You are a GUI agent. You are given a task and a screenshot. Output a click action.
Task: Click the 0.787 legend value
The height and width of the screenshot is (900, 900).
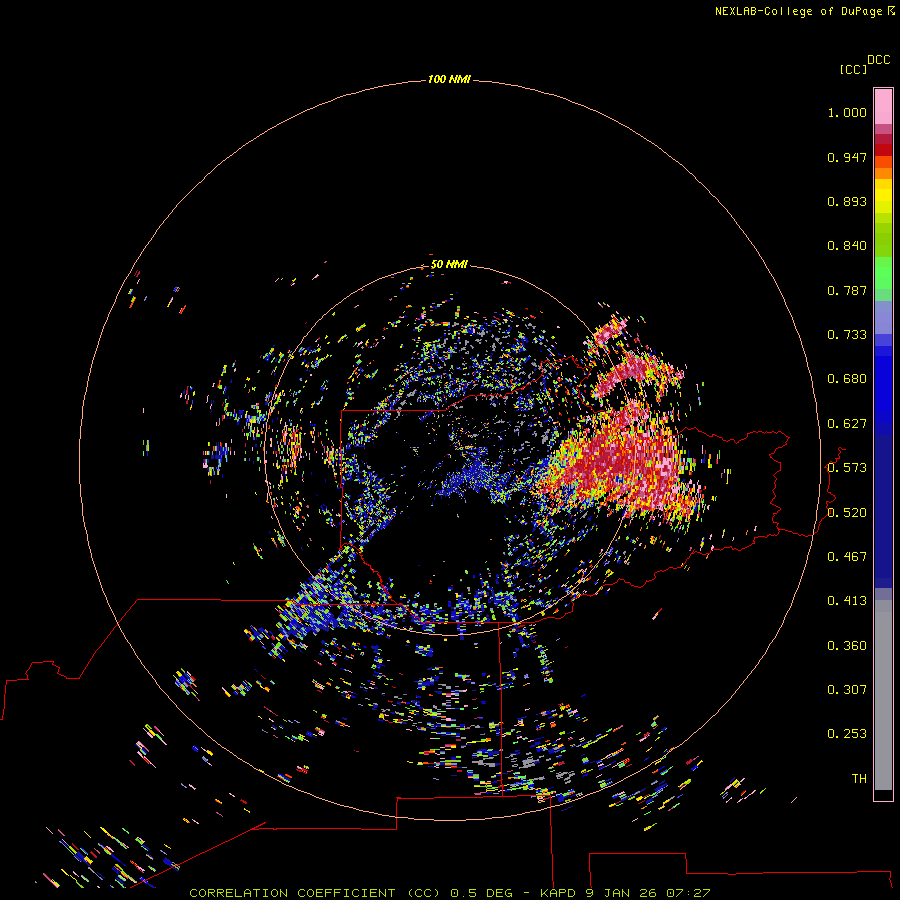[x=847, y=290]
